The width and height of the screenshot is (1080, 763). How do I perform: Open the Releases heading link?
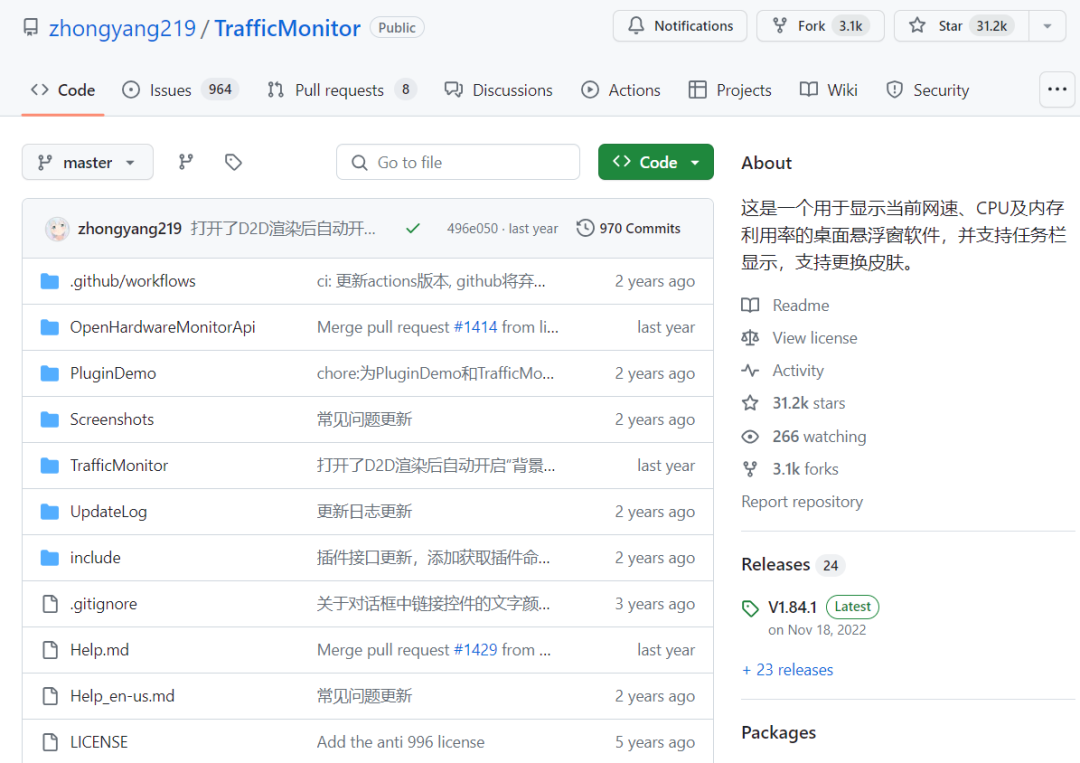point(776,565)
